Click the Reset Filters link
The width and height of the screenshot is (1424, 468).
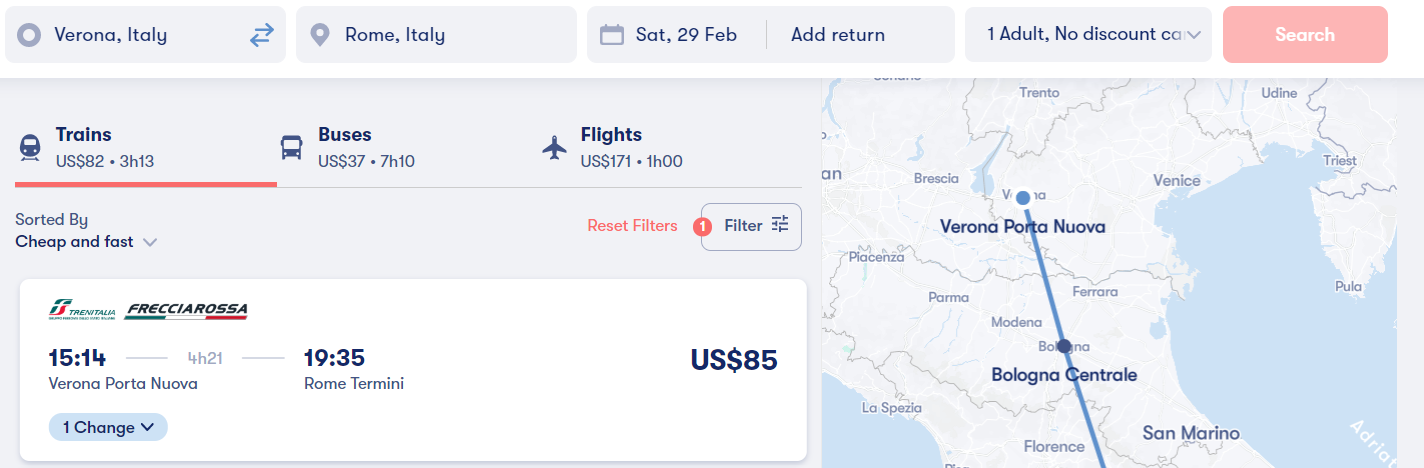coord(632,226)
